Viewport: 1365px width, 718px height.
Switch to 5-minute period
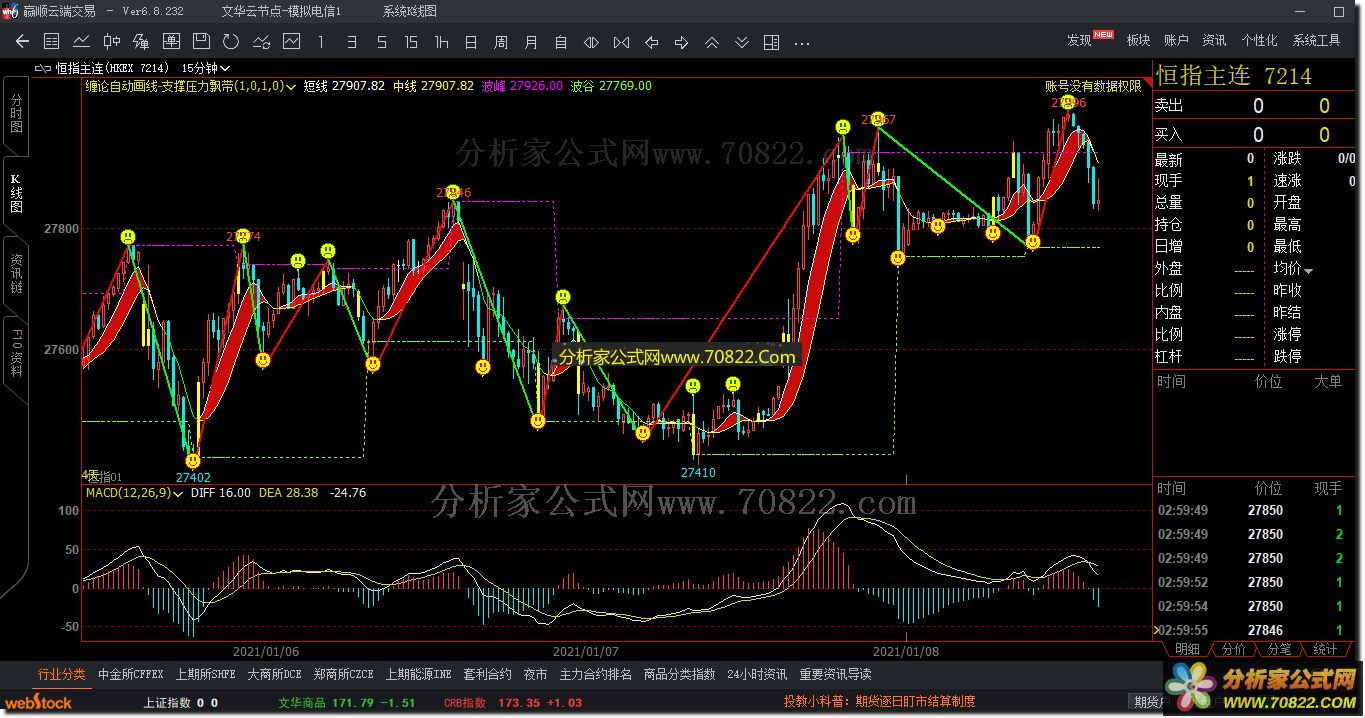click(x=381, y=42)
